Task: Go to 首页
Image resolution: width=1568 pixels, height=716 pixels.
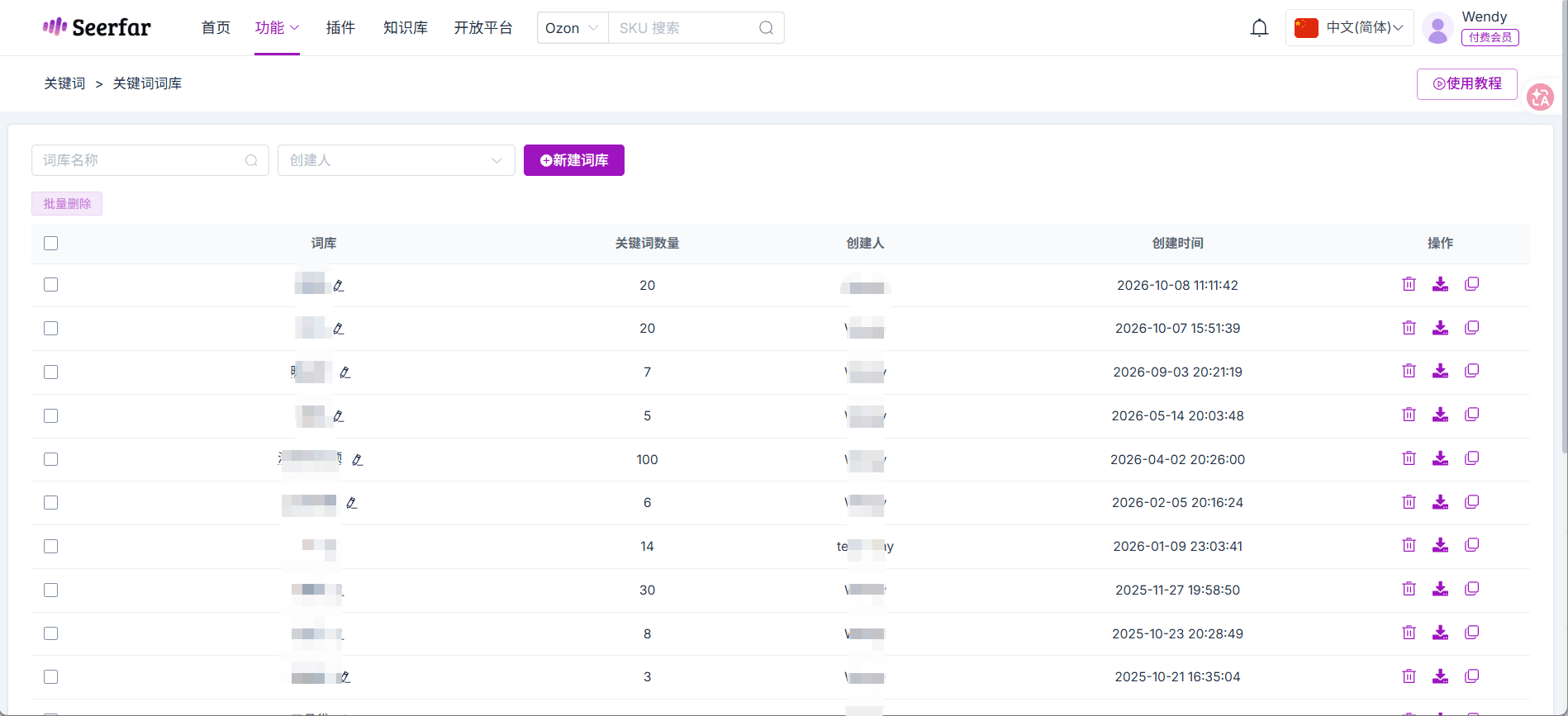Action: click(216, 28)
